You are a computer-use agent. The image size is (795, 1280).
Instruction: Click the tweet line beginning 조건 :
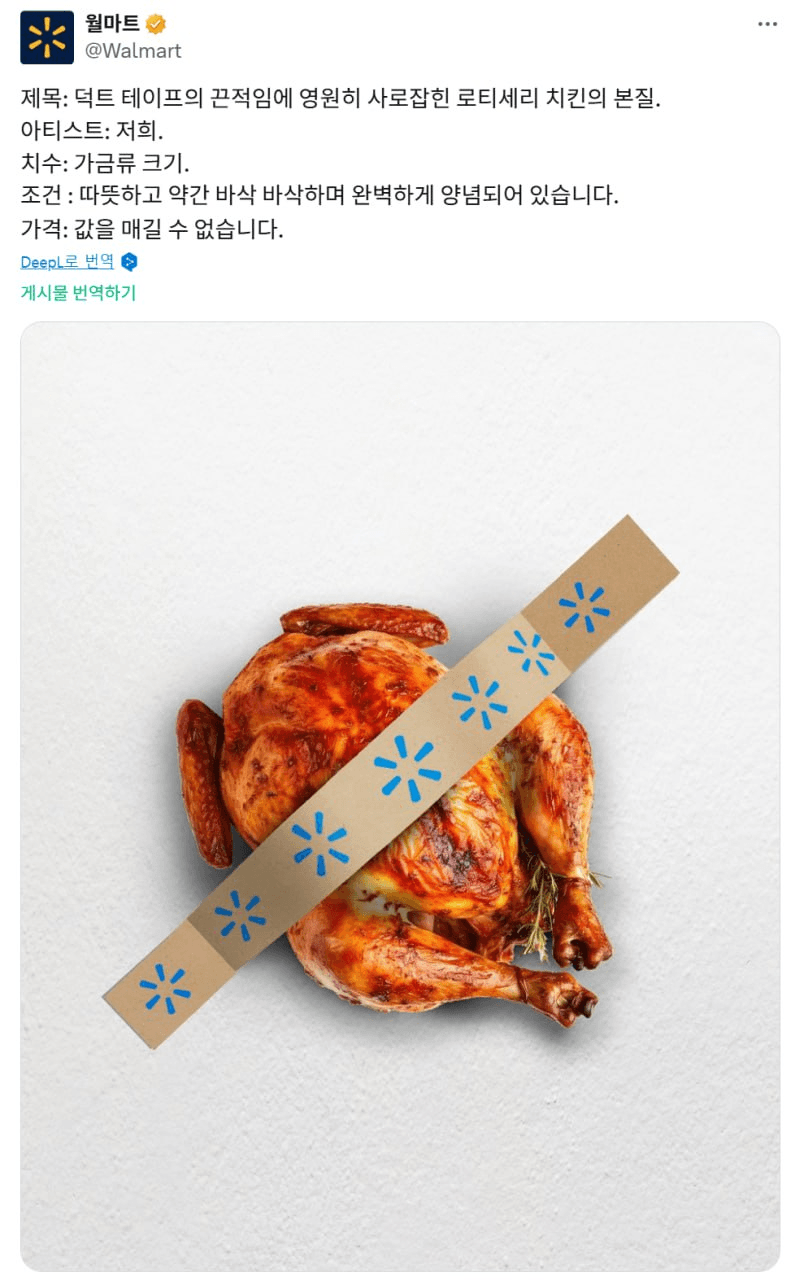click(x=320, y=196)
